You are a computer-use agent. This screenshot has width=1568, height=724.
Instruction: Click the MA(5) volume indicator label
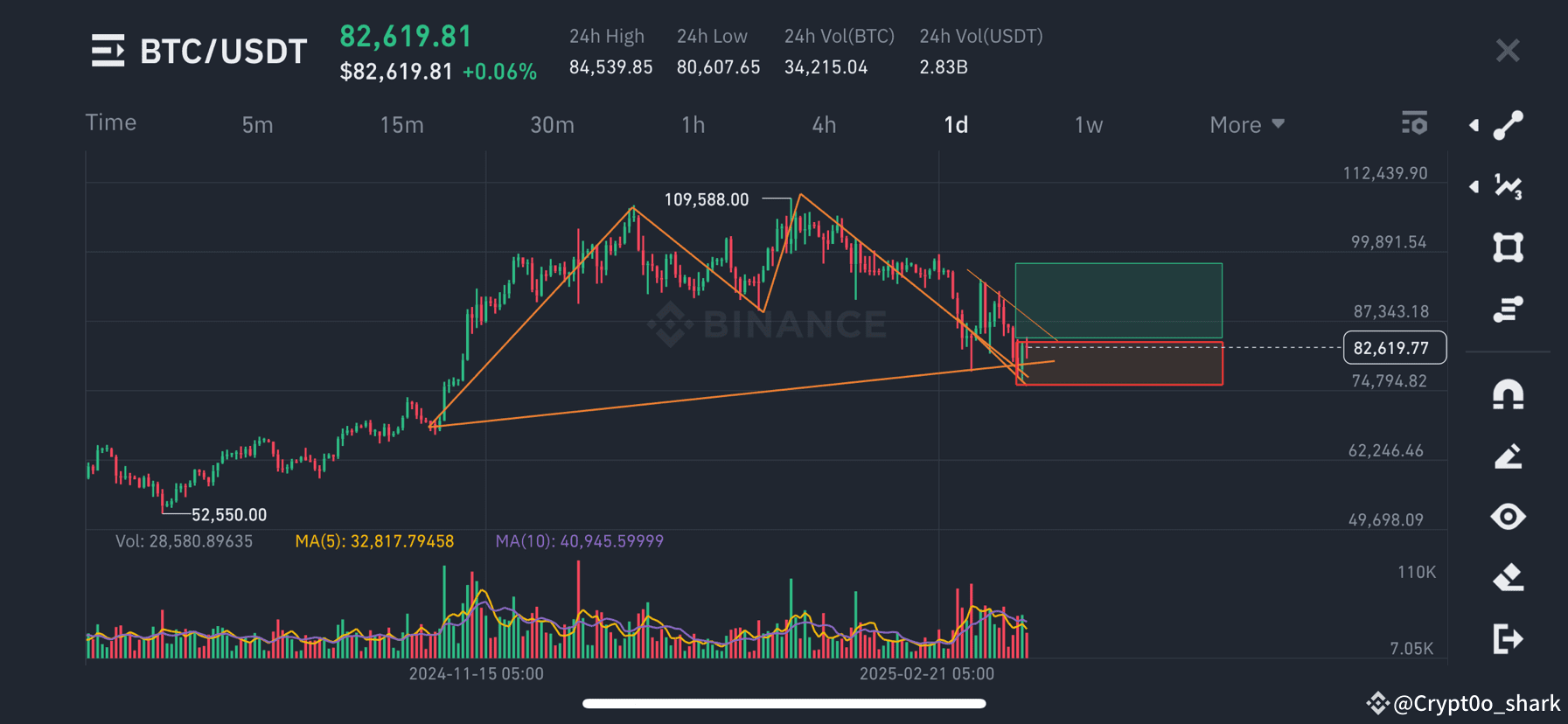pos(374,541)
